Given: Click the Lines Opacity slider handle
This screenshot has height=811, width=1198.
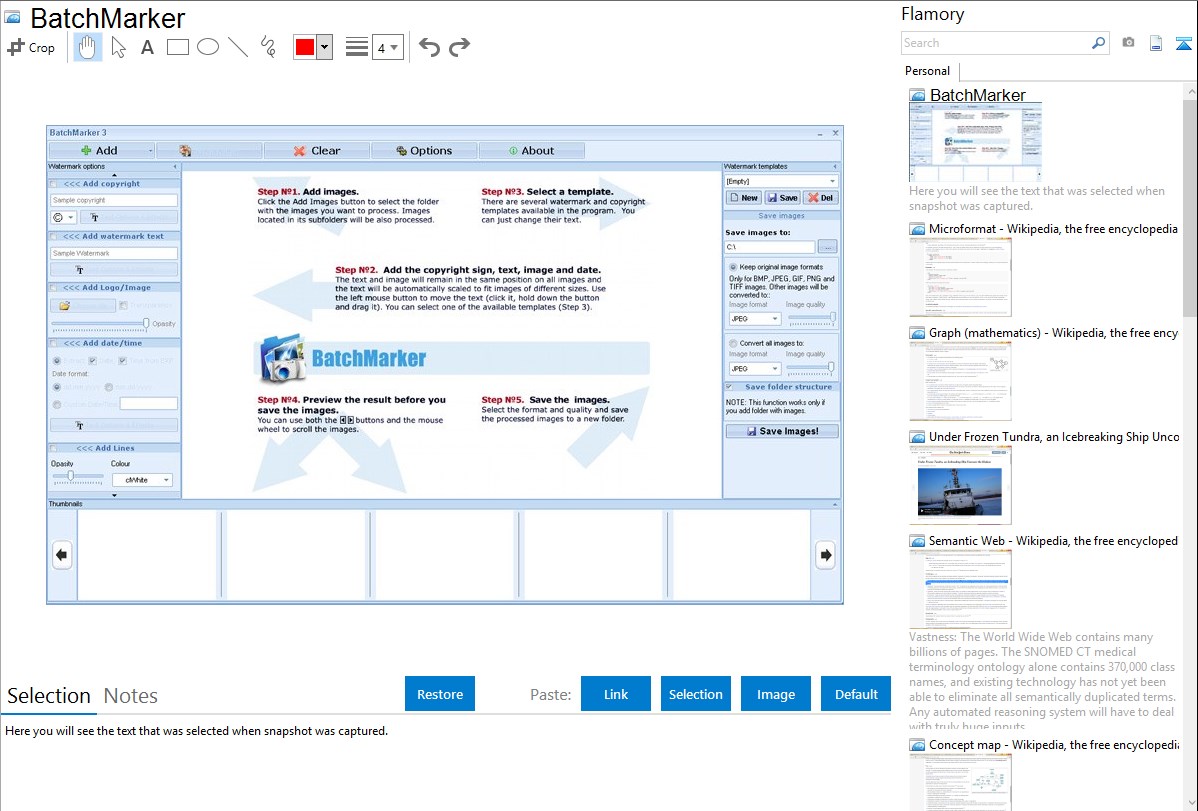Looking at the screenshot, I should 70,476.
